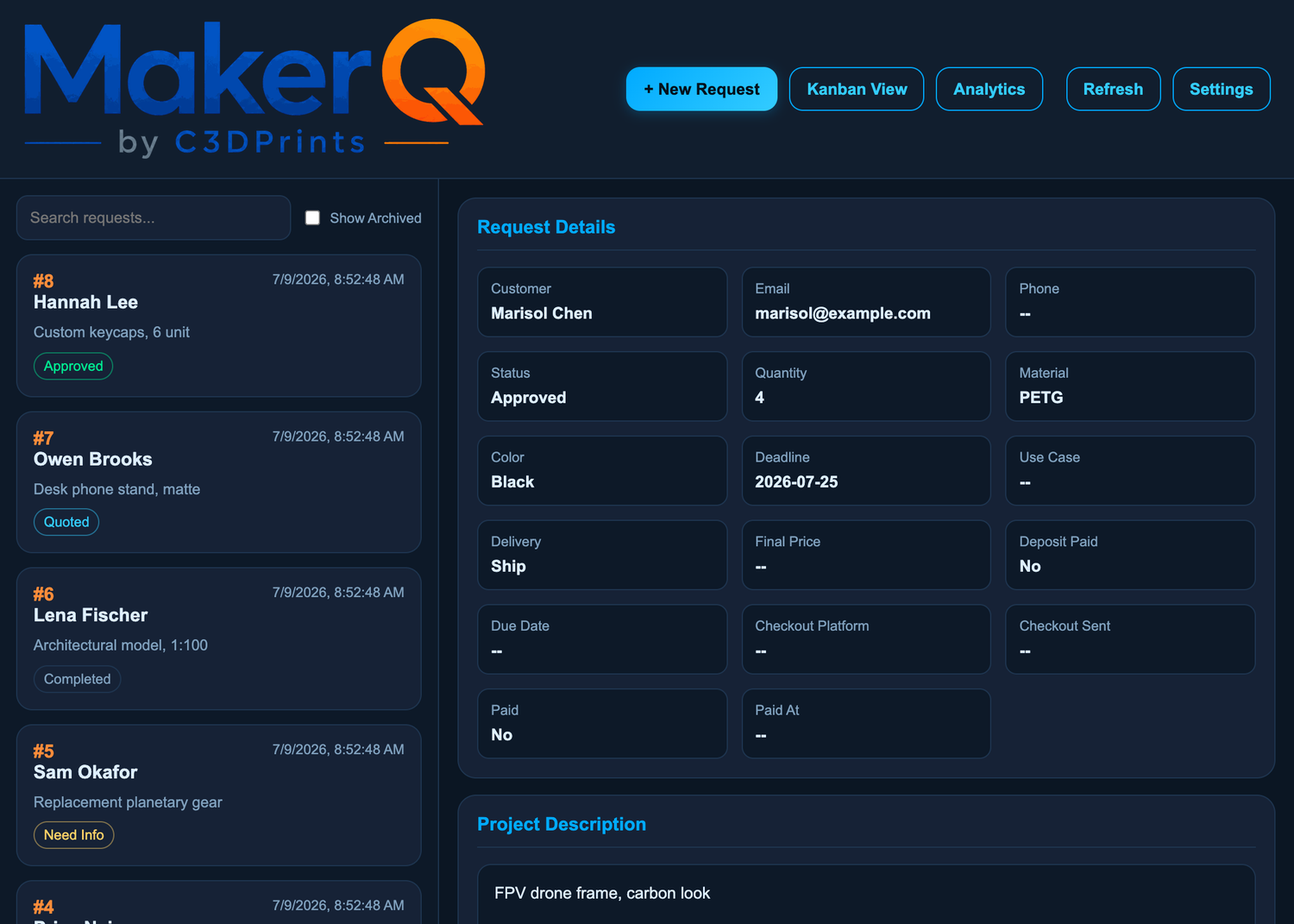Click the Delivery value Ship
Image resolution: width=1294 pixels, height=924 pixels.
tap(508, 567)
